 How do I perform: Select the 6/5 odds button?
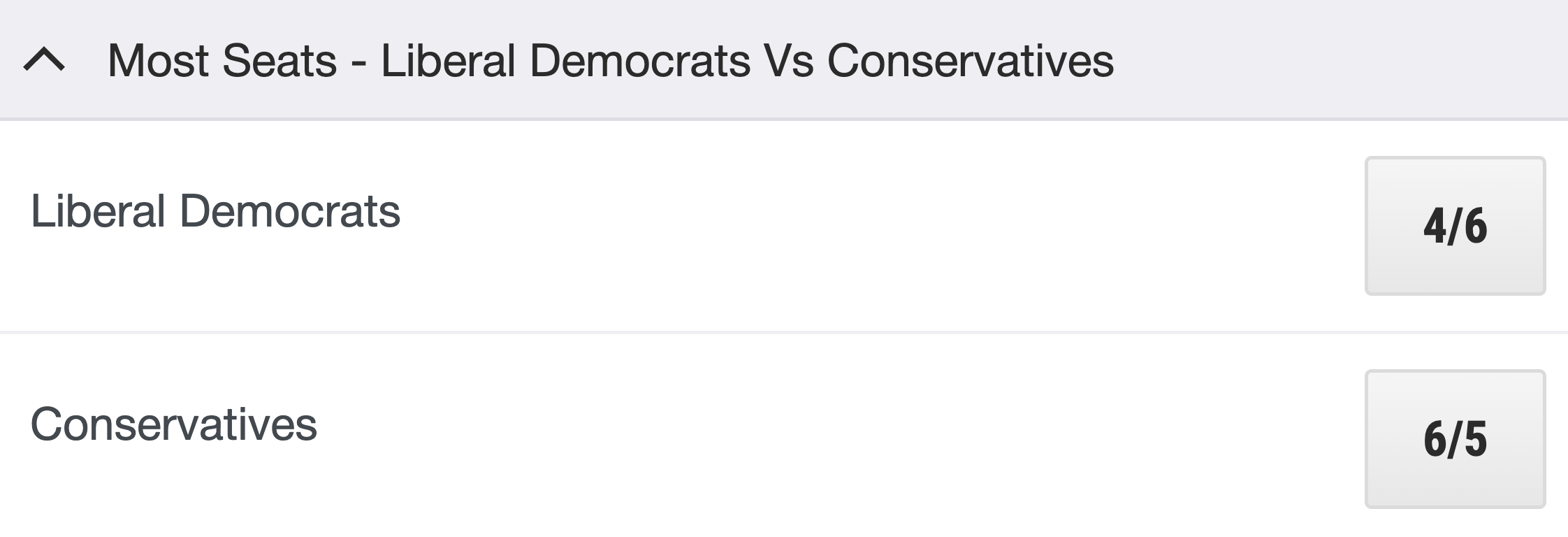point(1455,439)
